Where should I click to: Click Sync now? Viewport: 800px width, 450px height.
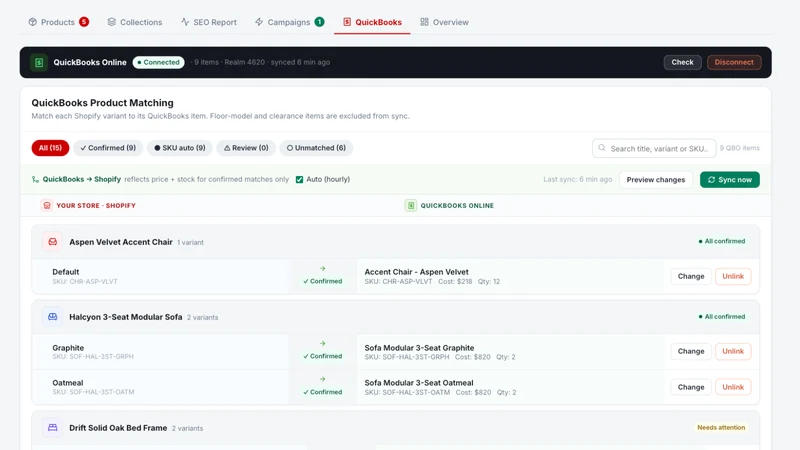point(730,180)
